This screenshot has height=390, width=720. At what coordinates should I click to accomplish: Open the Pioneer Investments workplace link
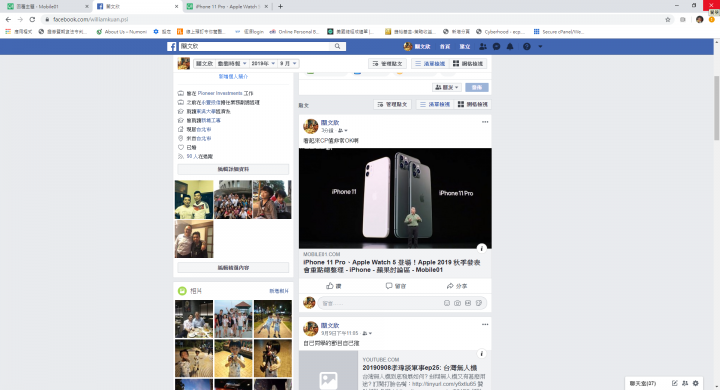click(x=220, y=93)
